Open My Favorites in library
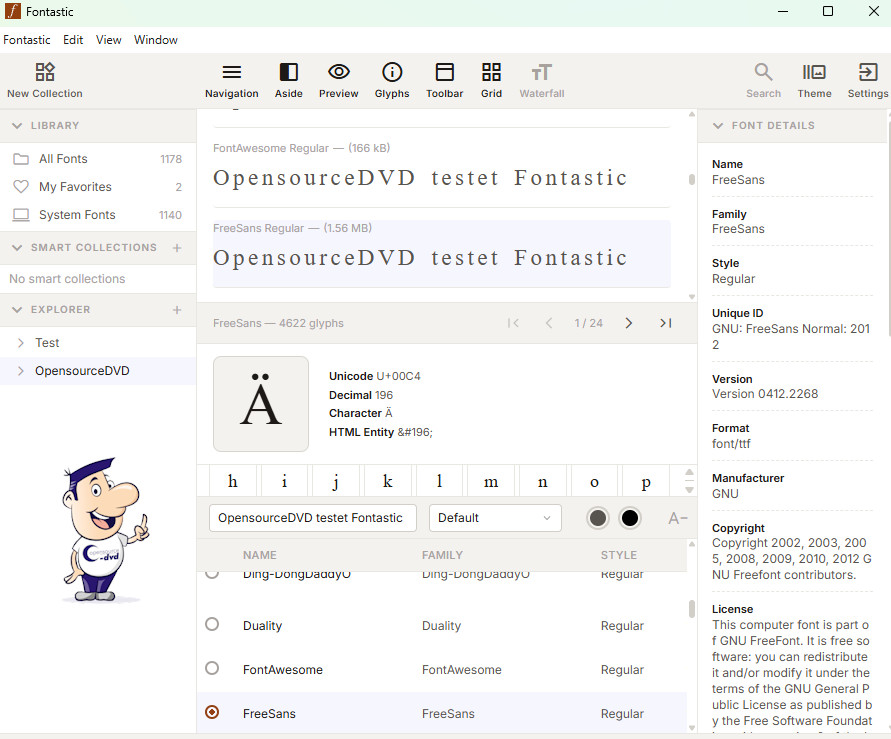Viewport: 891px width, 739px height. point(75,187)
